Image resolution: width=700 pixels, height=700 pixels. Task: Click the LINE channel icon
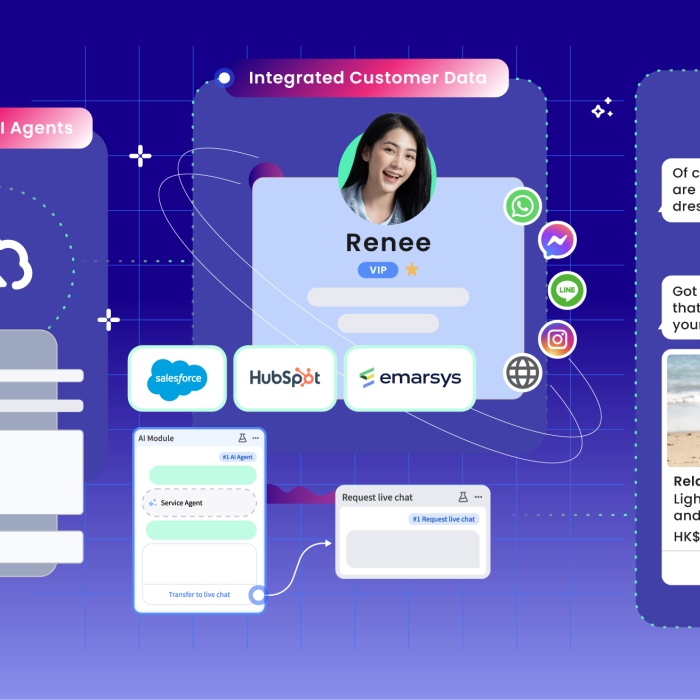(x=567, y=290)
